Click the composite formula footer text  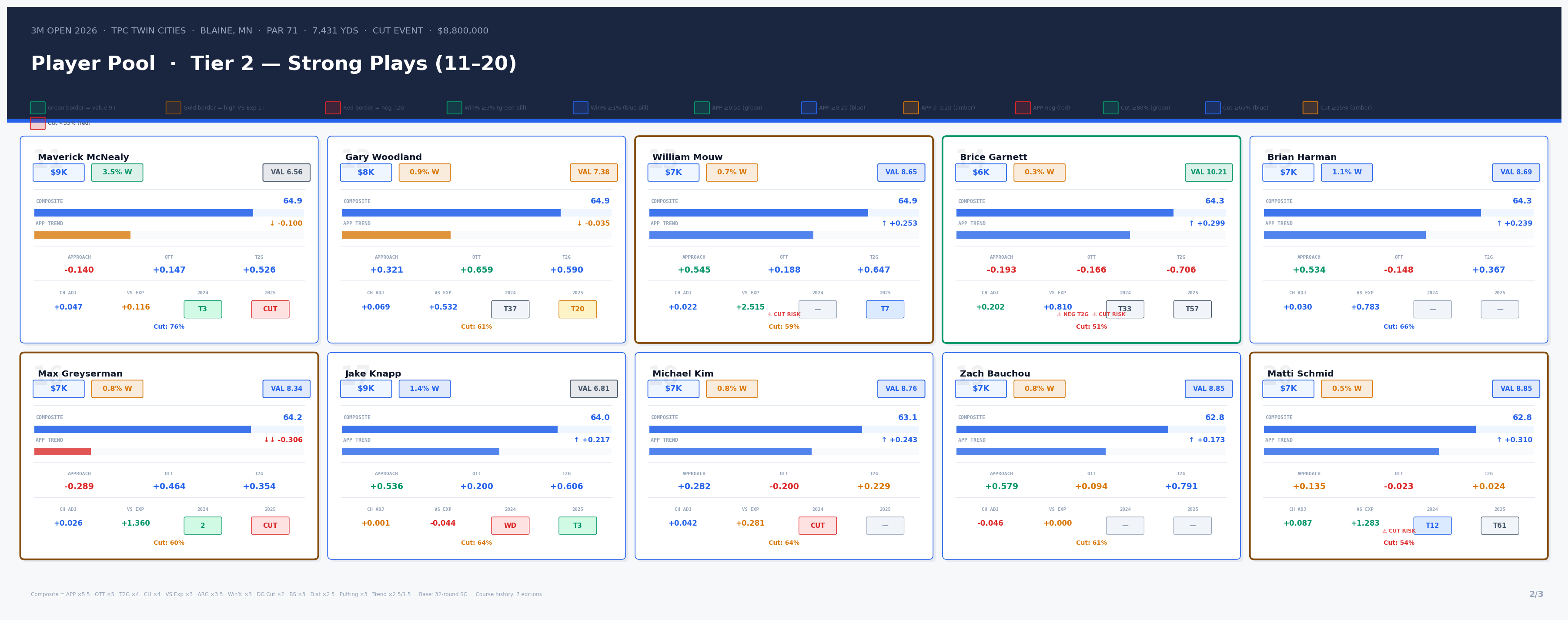[x=286, y=594]
